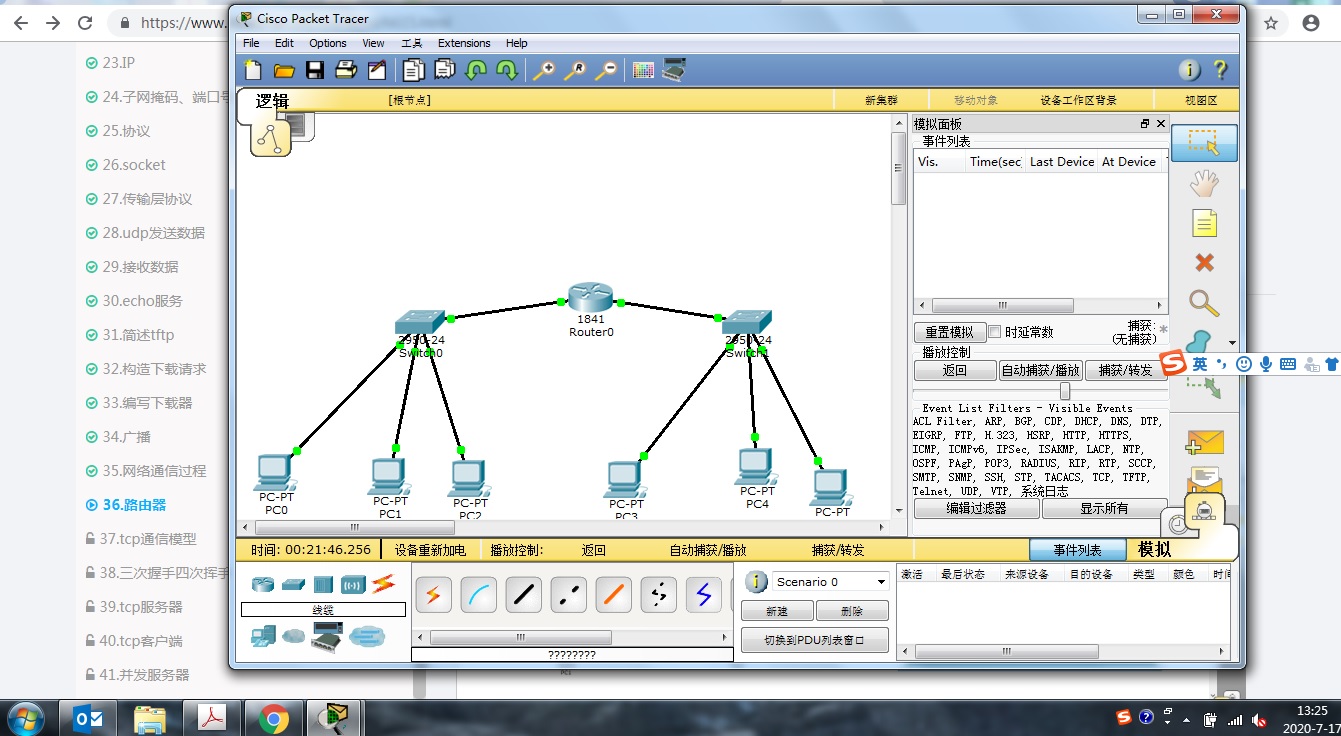Expand the drawing tools dropdown arrow
The width and height of the screenshot is (1341, 736).
1232,343
